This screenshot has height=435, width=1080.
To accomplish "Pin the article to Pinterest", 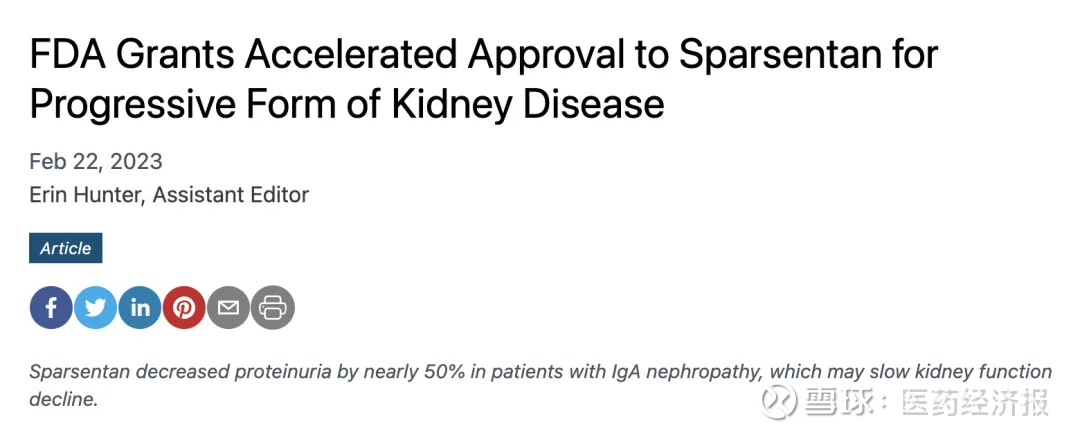I will [x=184, y=308].
